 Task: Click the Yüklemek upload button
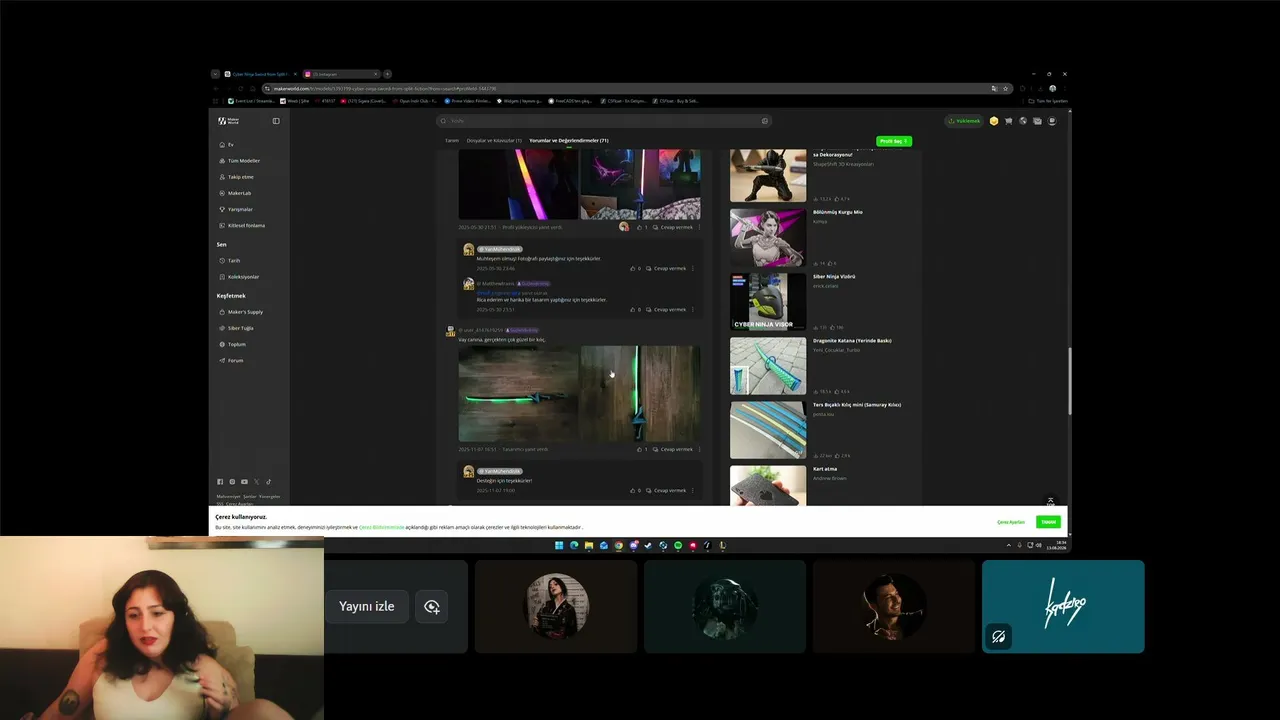coord(965,121)
